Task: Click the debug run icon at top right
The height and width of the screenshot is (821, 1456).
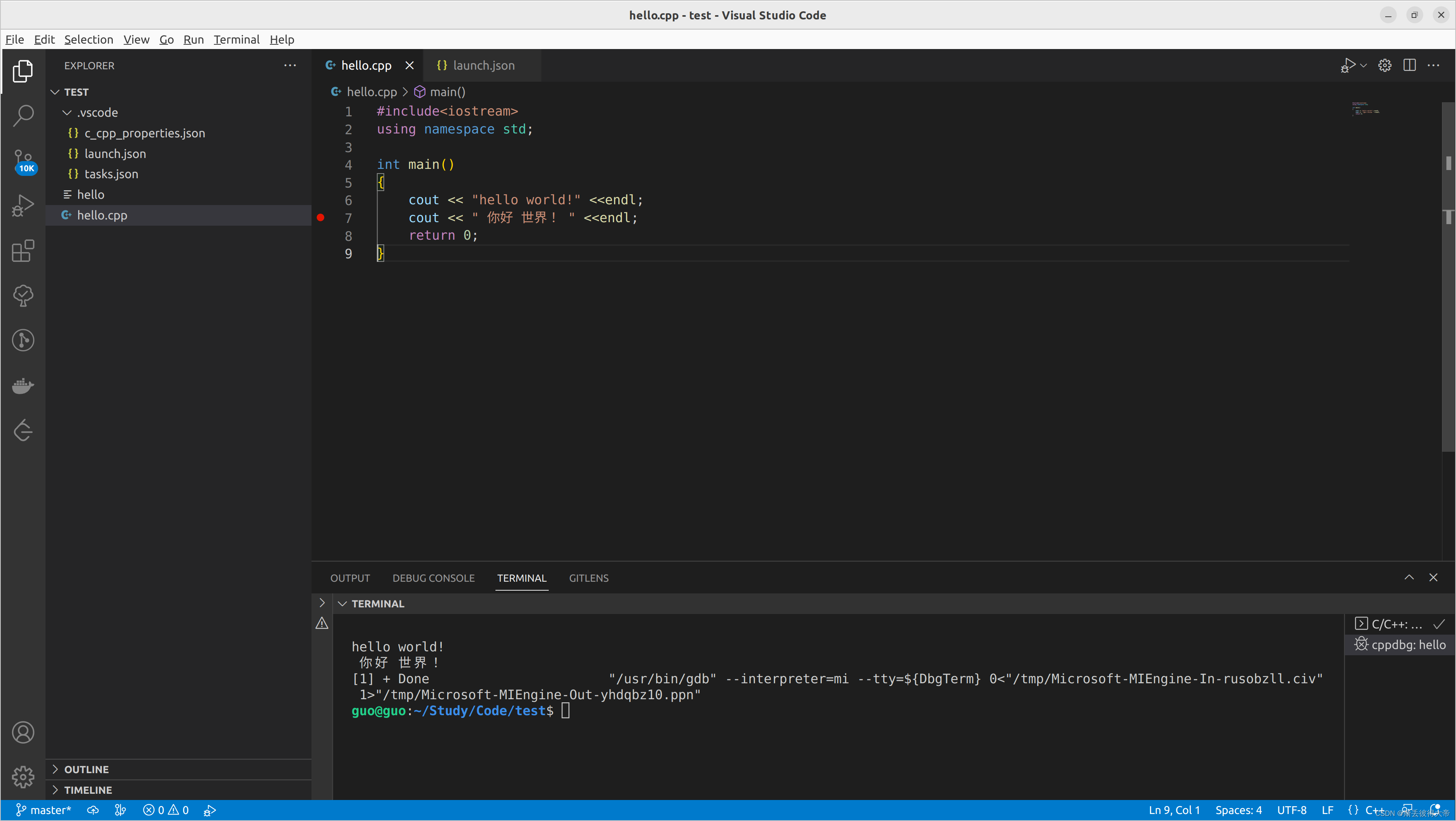Action: point(1348,66)
